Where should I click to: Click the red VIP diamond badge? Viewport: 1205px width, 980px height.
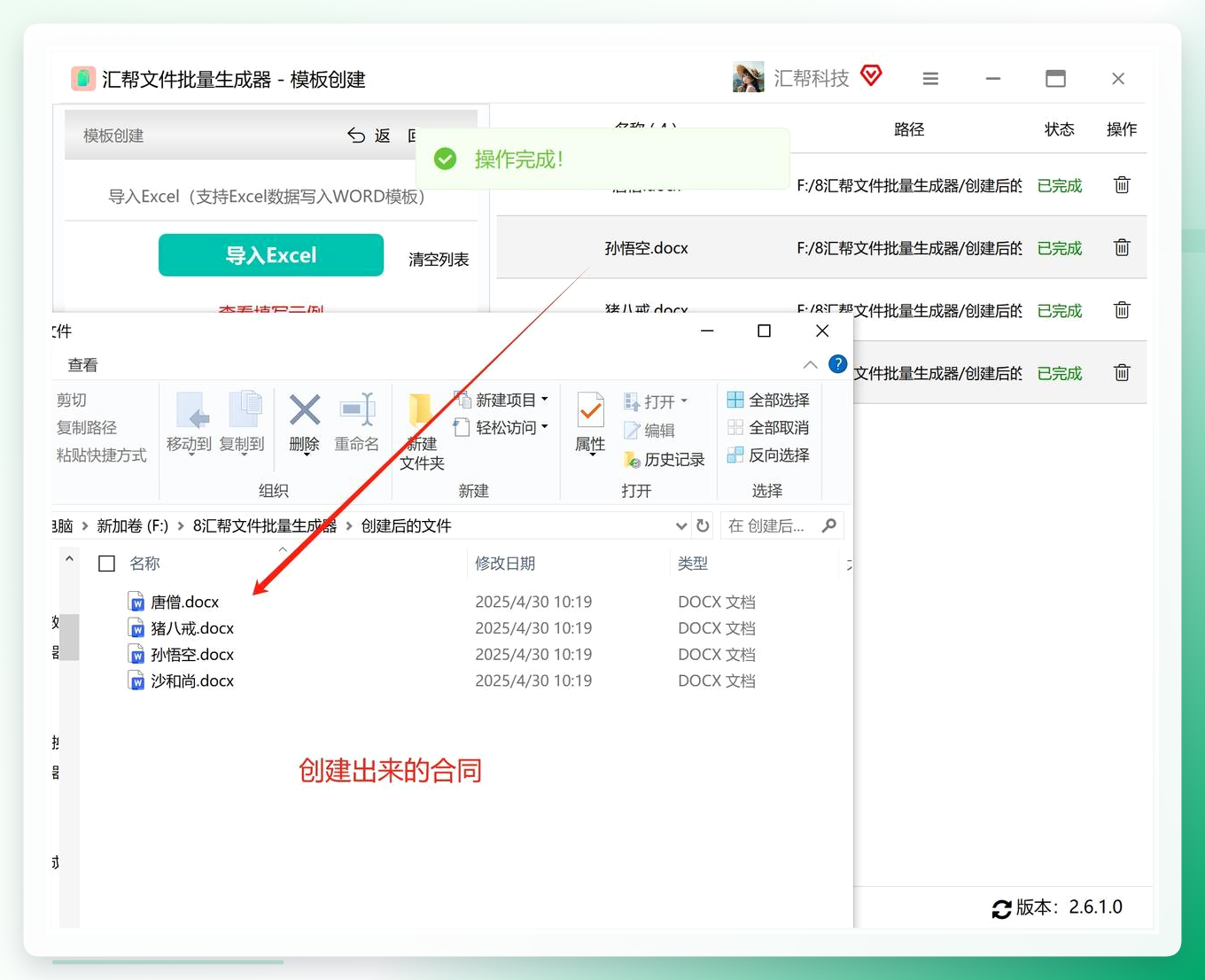pyautogui.click(x=872, y=76)
